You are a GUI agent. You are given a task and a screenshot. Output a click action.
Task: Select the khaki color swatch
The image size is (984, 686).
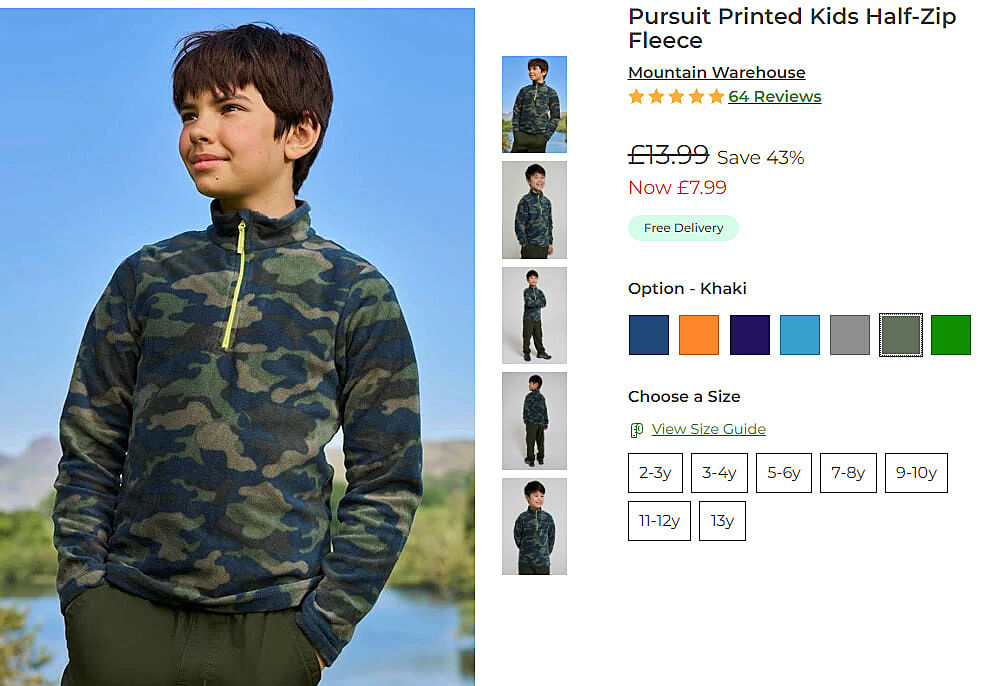(x=900, y=335)
